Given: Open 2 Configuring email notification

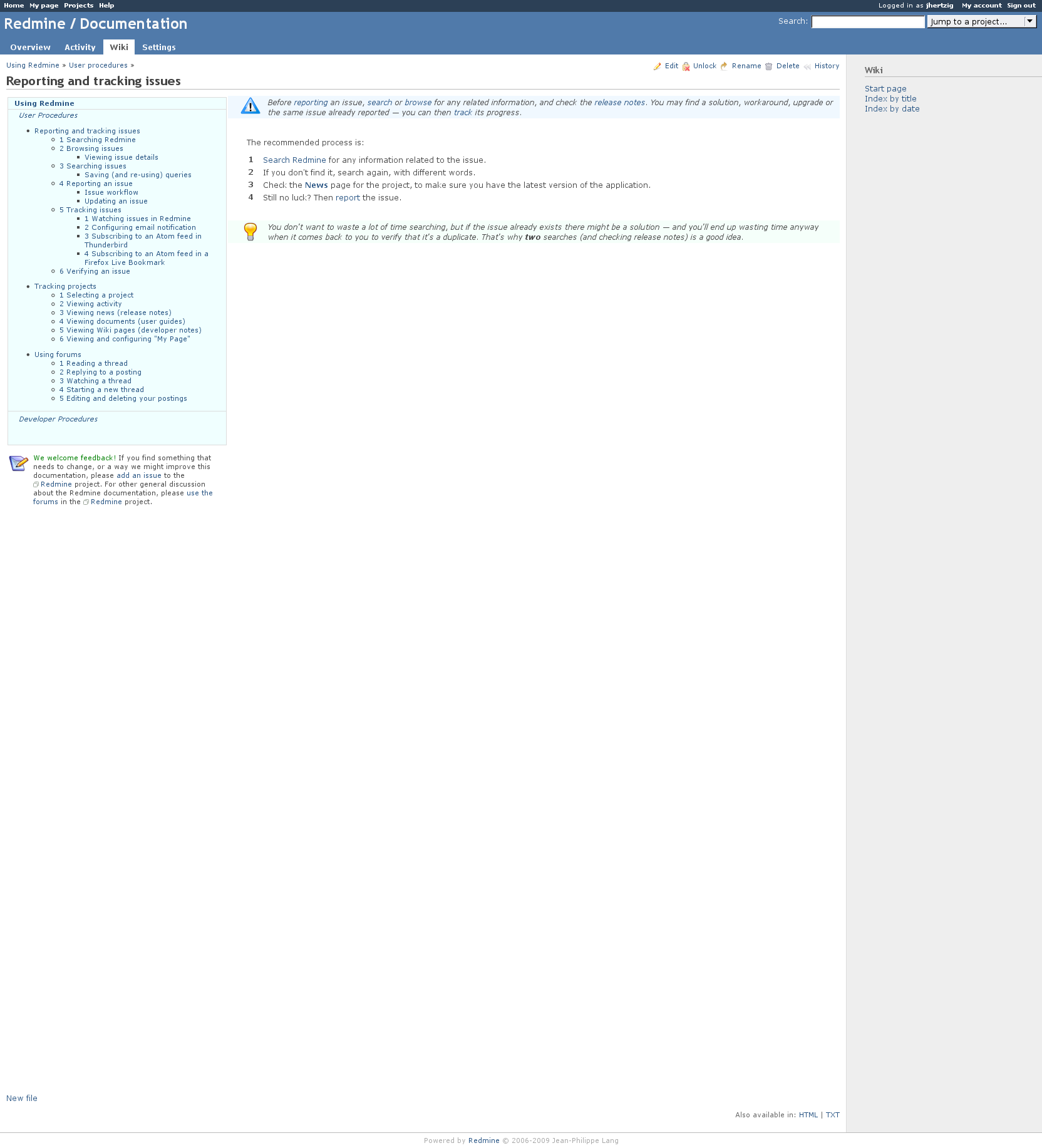Looking at the screenshot, I should coord(140,227).
